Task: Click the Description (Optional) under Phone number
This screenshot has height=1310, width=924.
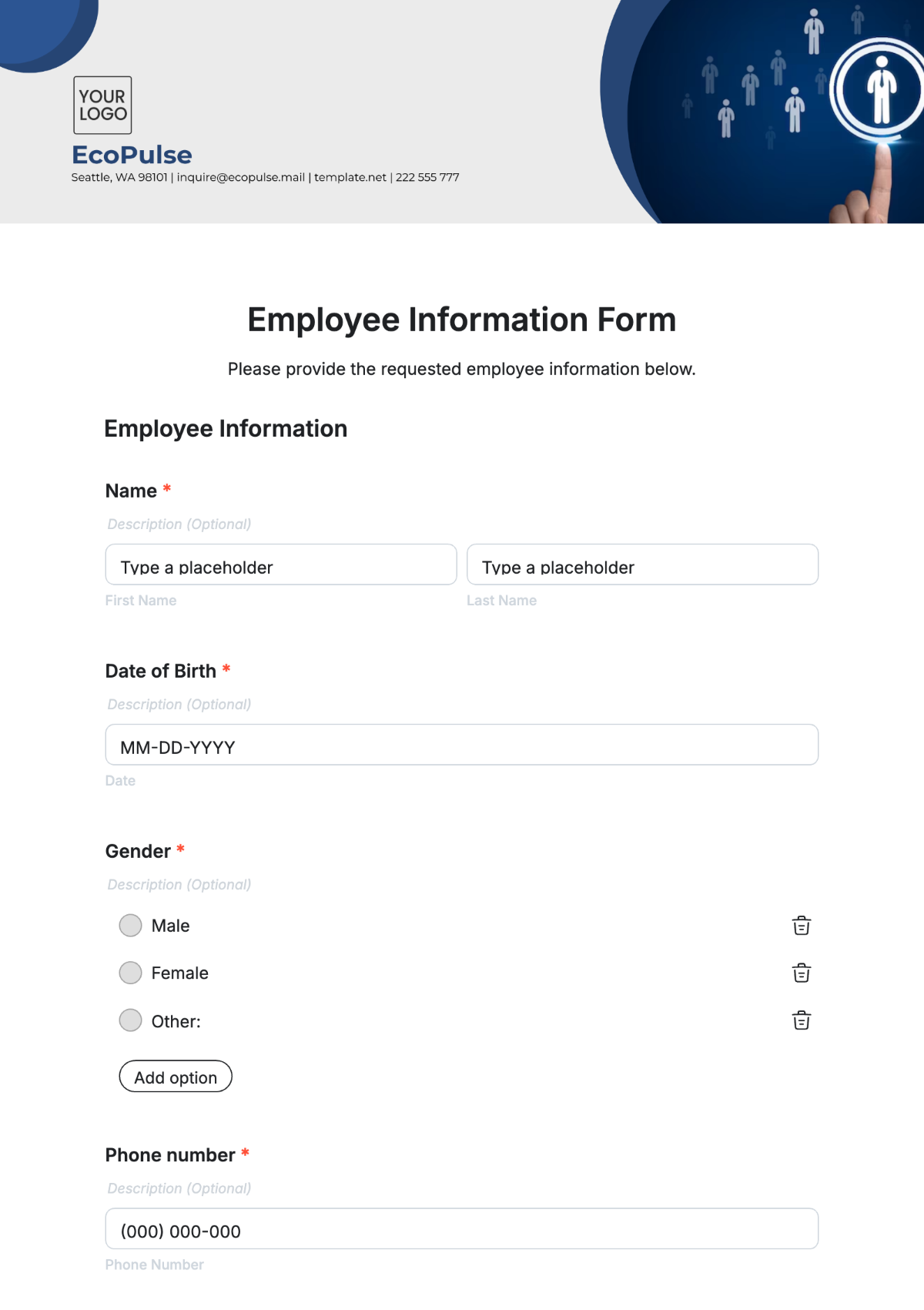Action: coord(179,1188)
